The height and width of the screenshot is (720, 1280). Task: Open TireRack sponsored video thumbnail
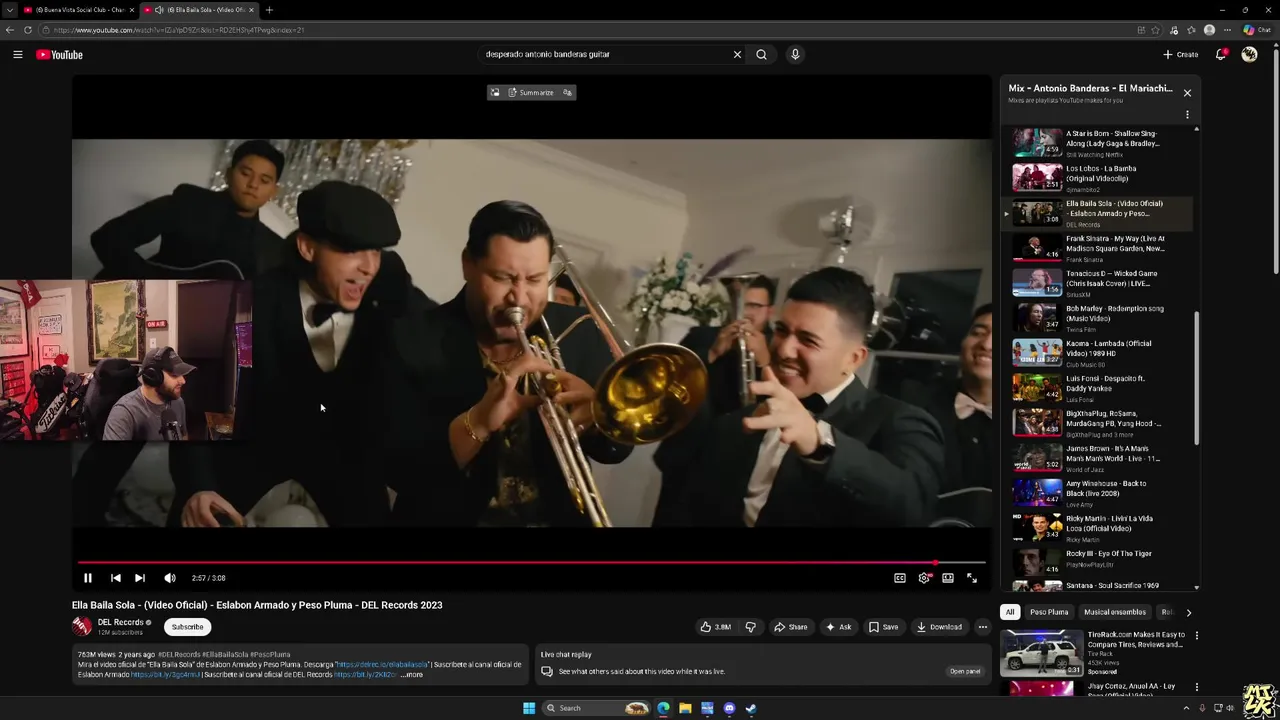click(1041, 653)
